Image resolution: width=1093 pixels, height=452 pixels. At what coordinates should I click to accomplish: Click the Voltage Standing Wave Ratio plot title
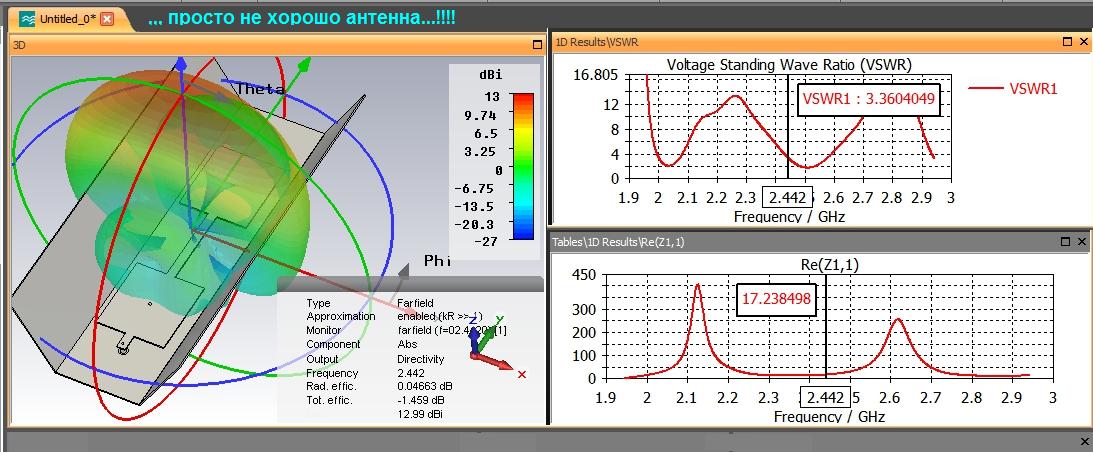pos(789,65)
